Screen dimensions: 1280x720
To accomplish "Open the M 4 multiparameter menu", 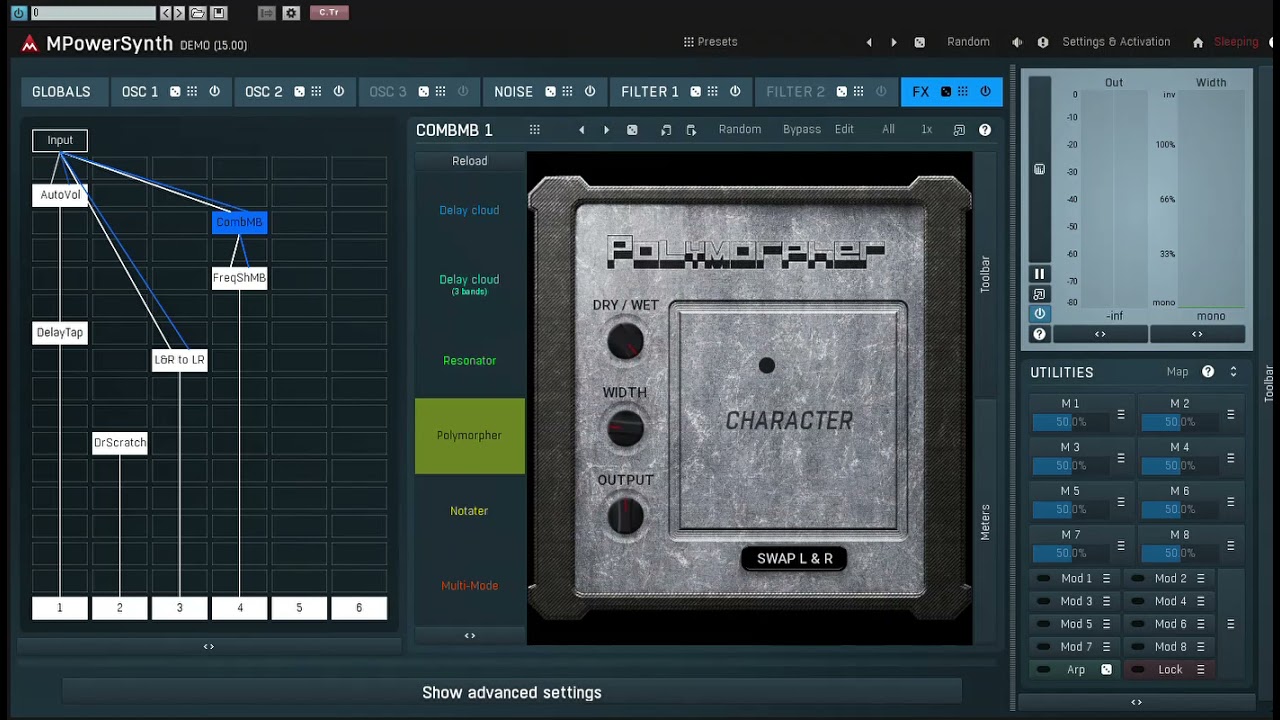I will point(1231,458).
